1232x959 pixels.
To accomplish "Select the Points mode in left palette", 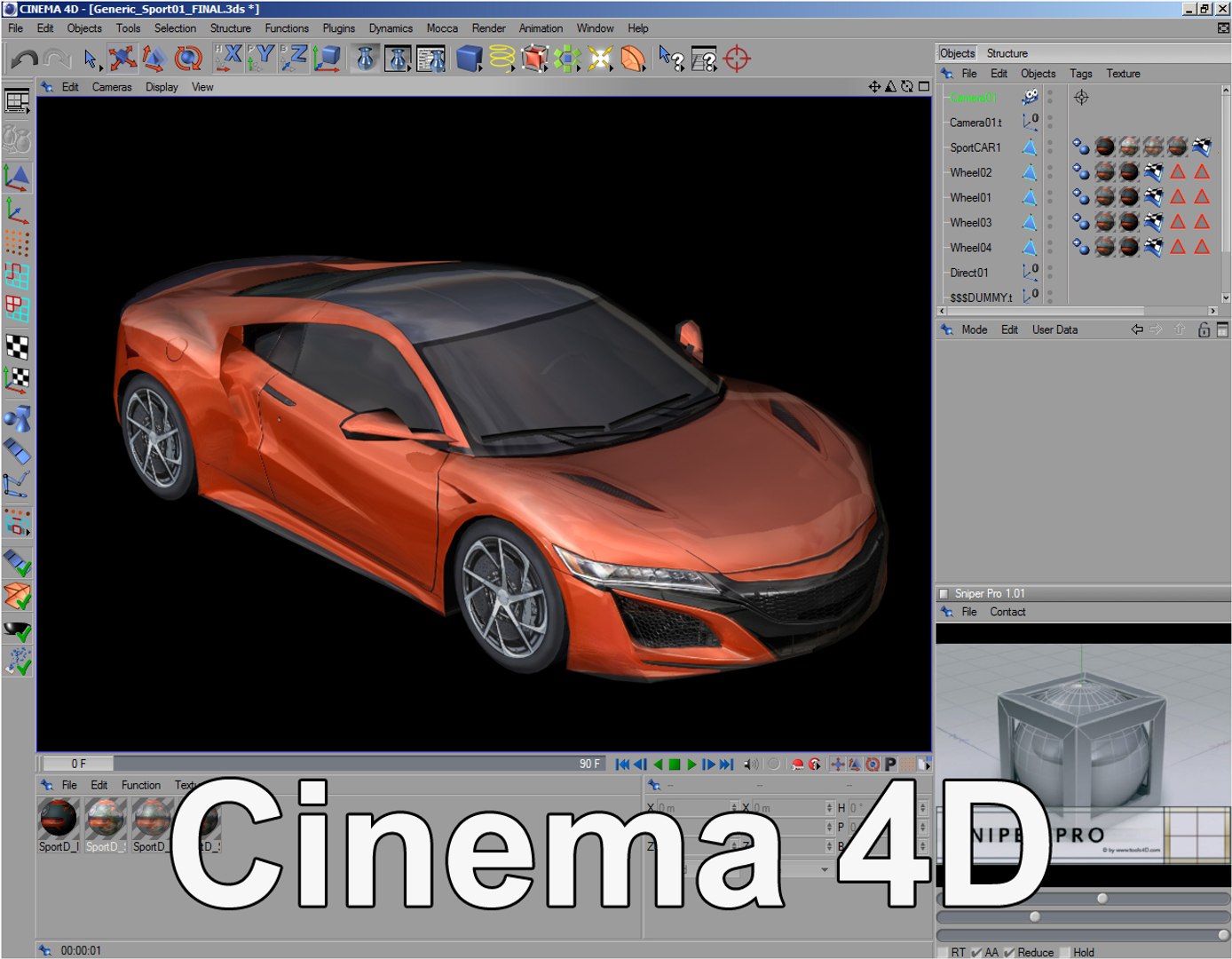I will (x=17, y=242).
